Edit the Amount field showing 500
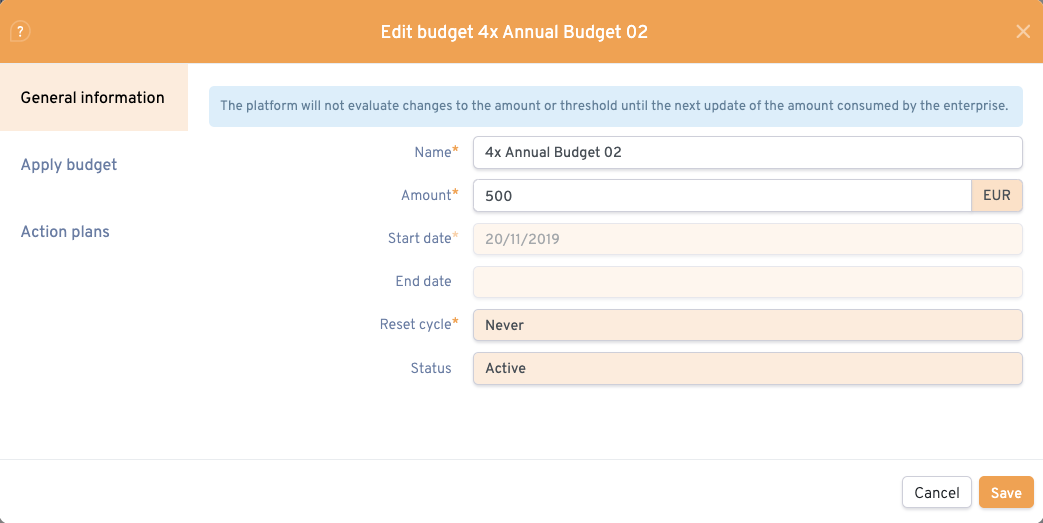The height and width of the screenshot is (523, 1043). (x=722, y=196)
